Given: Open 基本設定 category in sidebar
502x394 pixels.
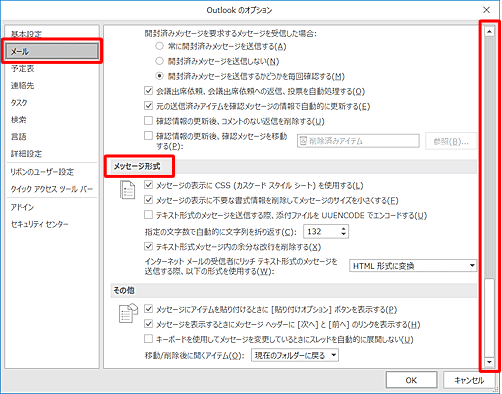Looking at the screenshot, I should point(26,34).
